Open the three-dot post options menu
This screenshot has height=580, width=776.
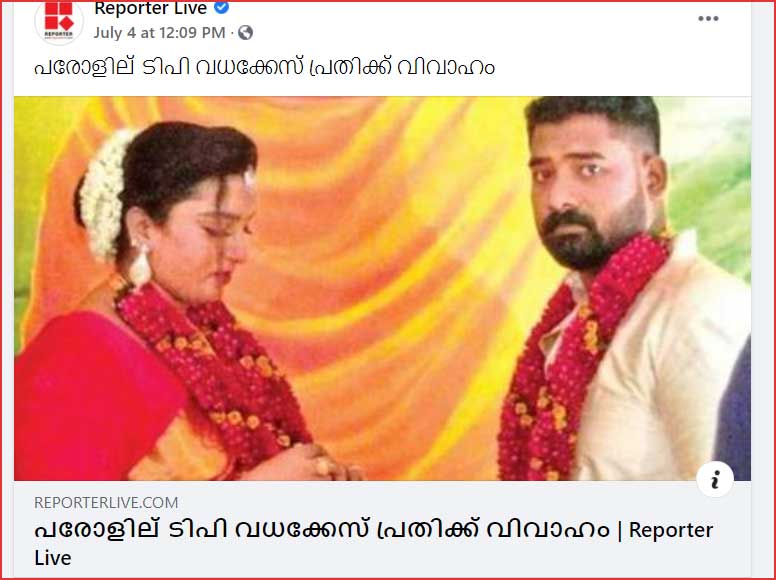(708, 19)
